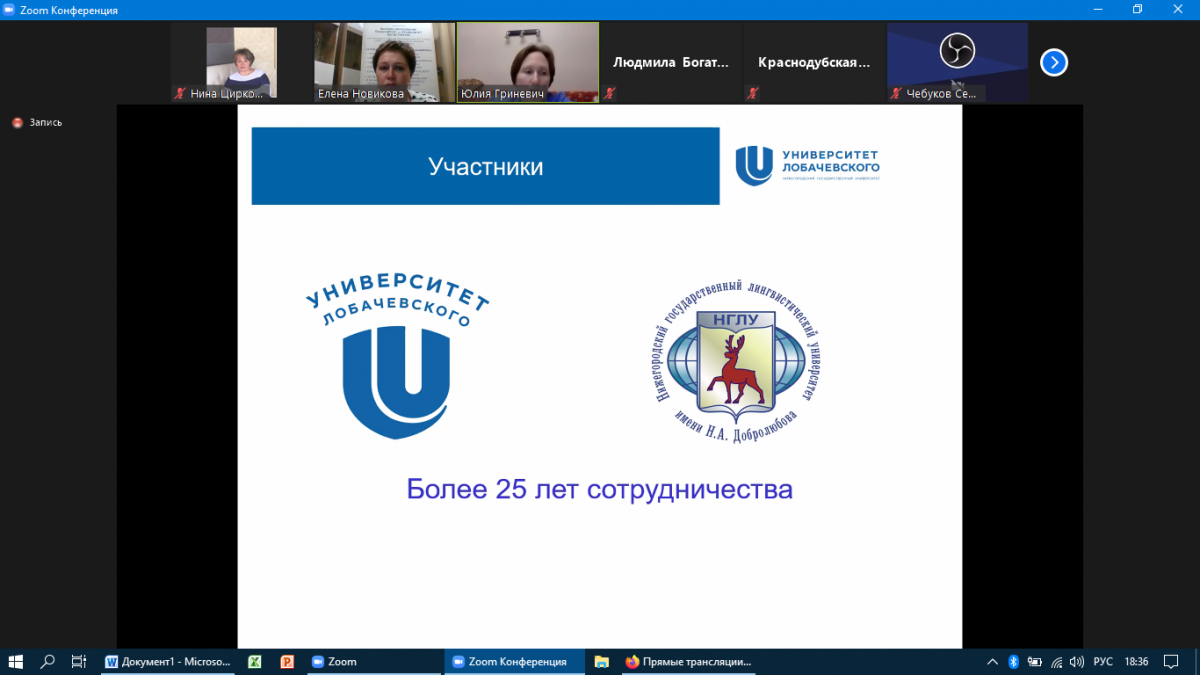The height and width of the screenshot is (675, 1200).
Task: Click the volume speaker tray icon
Action: [x=1076, y=661]
